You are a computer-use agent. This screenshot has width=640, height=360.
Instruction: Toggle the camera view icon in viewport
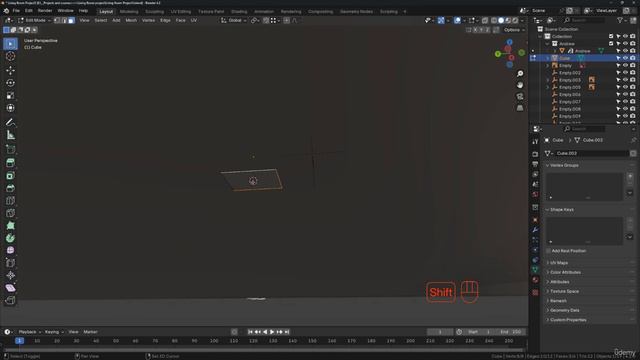tap(520, 96)
